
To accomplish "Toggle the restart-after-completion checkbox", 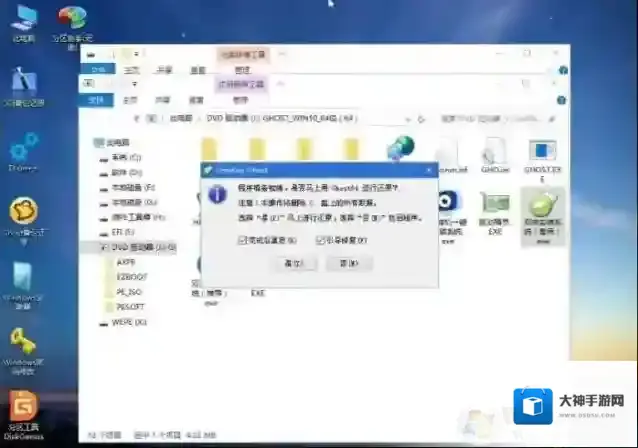I will (243, 240).
